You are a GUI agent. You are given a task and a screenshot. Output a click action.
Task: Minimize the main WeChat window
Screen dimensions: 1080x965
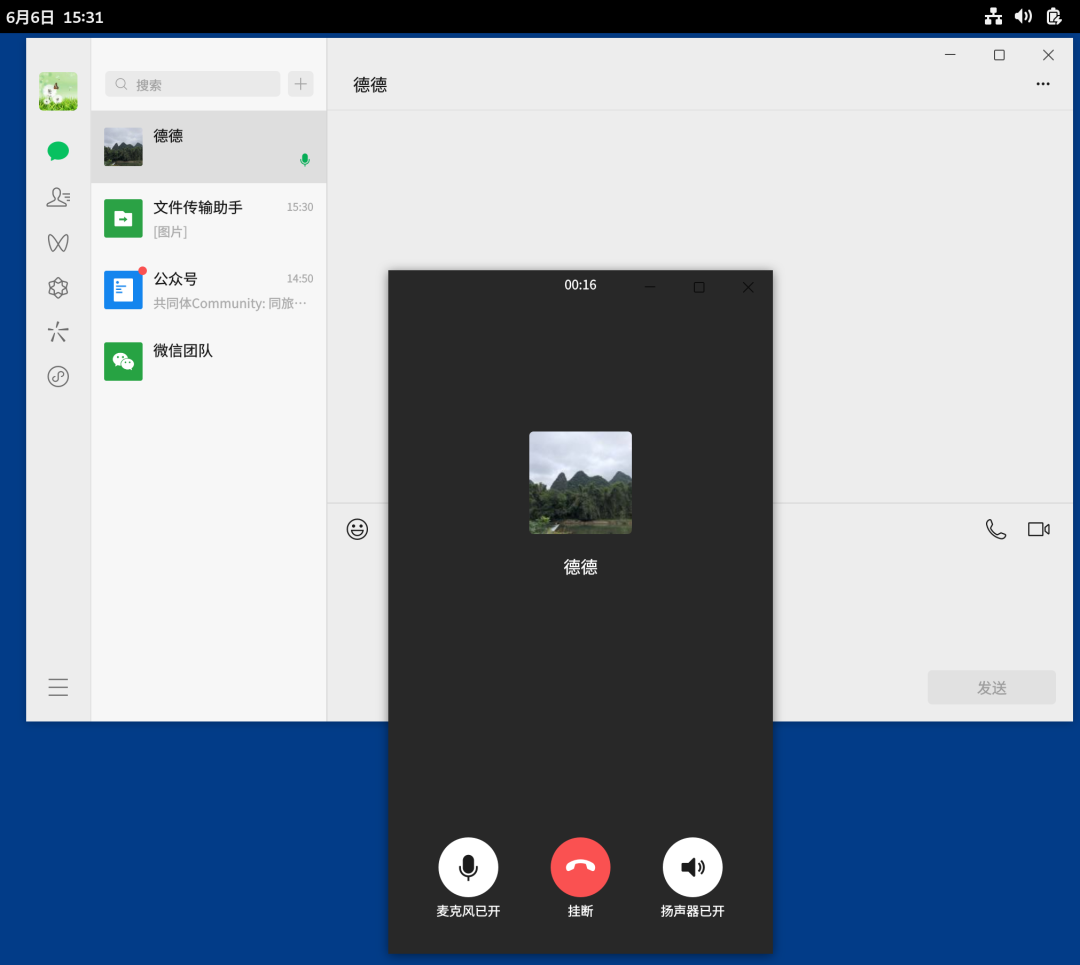coord(950,54)
